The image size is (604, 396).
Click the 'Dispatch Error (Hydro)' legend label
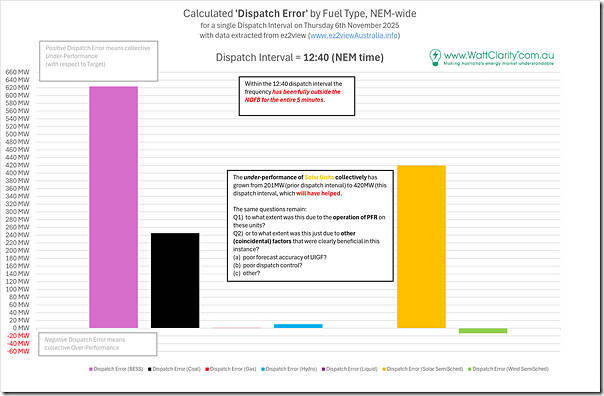[x=291, y=369]
